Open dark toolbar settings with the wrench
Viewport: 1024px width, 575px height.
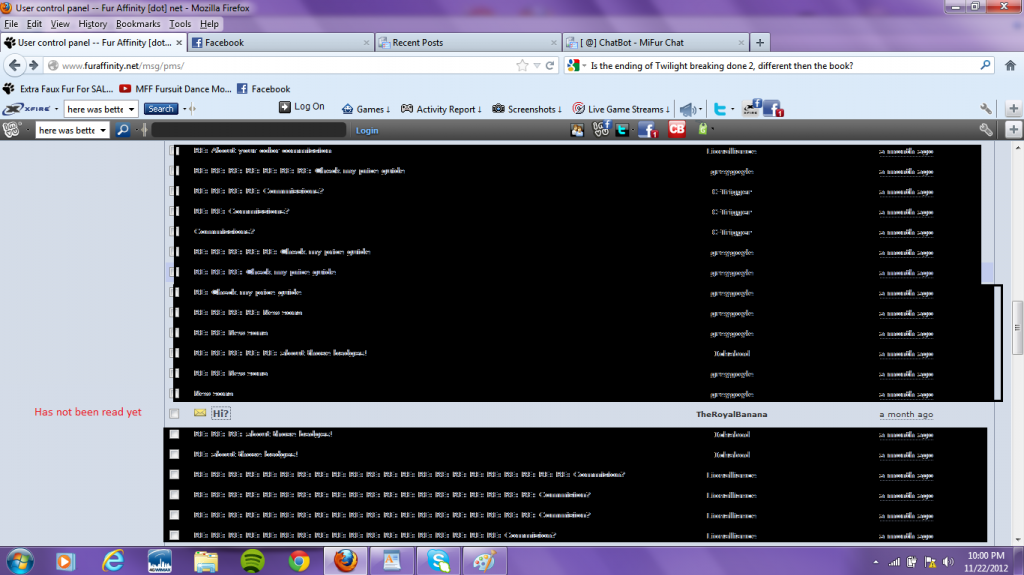pos(986,130)
